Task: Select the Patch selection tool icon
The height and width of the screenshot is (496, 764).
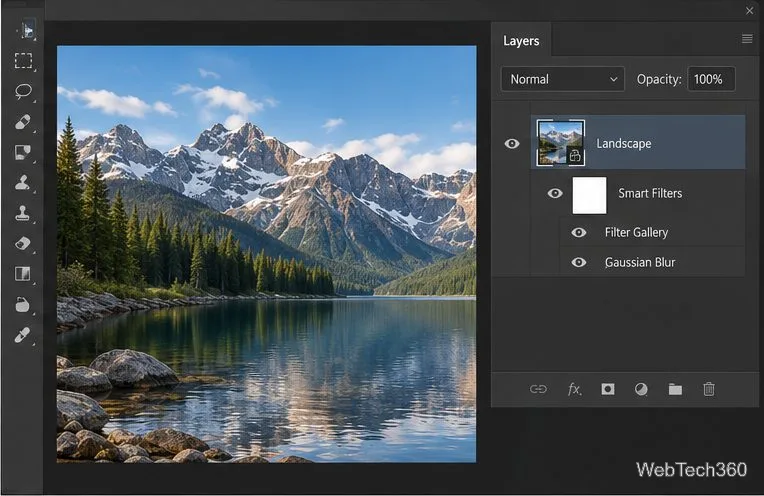Action: (23, 153)
